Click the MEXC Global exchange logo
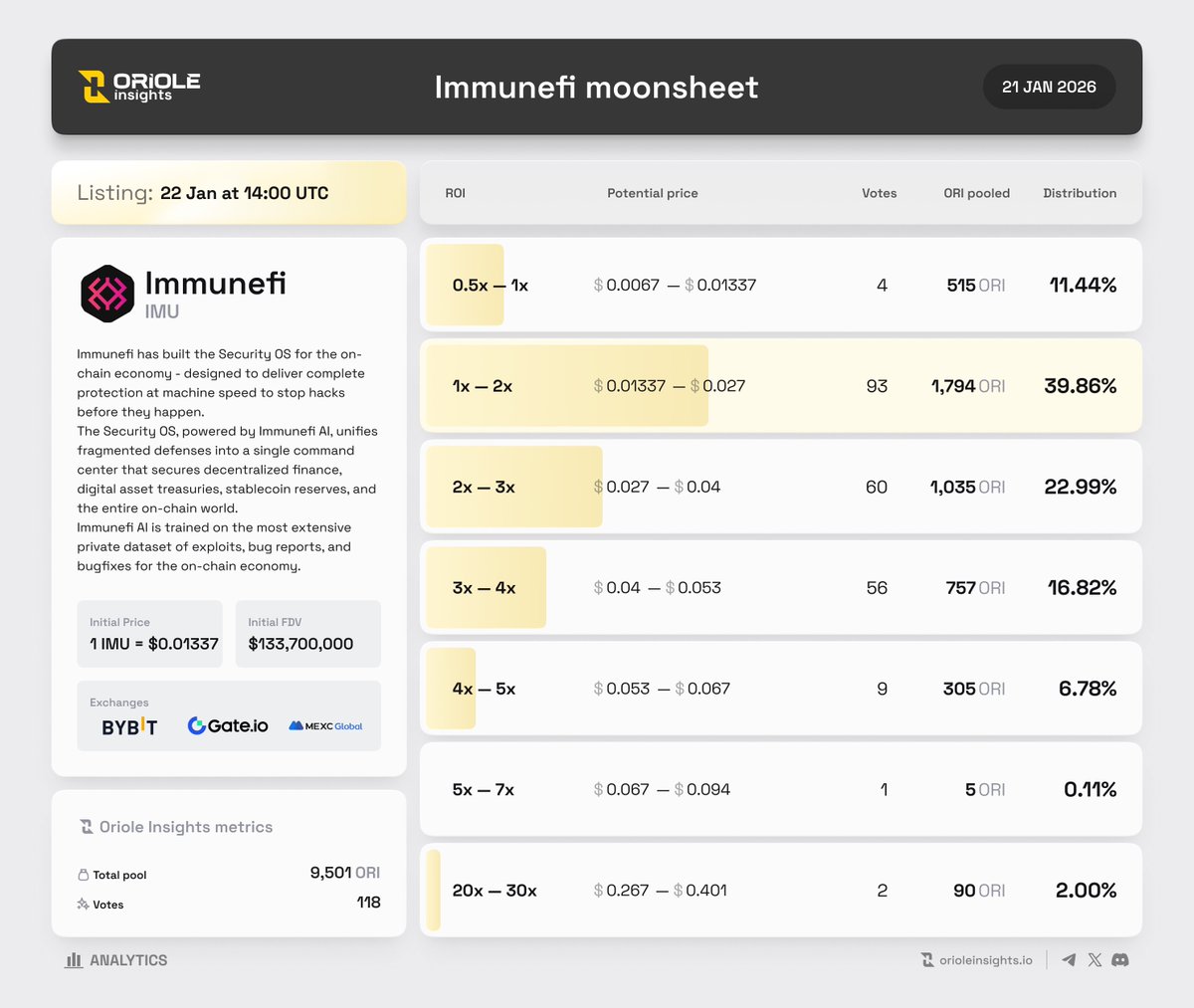 (325, 726)
